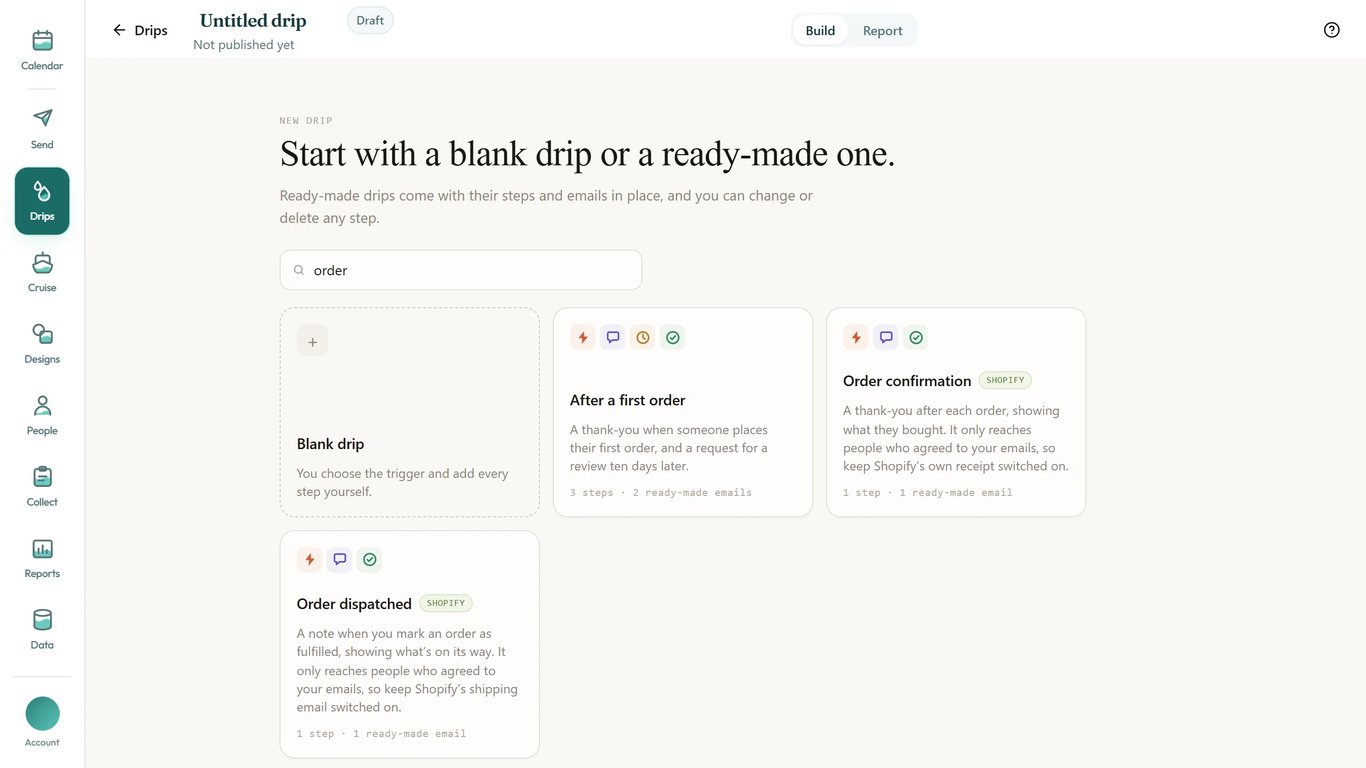
Task: Click the clock icon on After a first order
Action: point(643,338)
